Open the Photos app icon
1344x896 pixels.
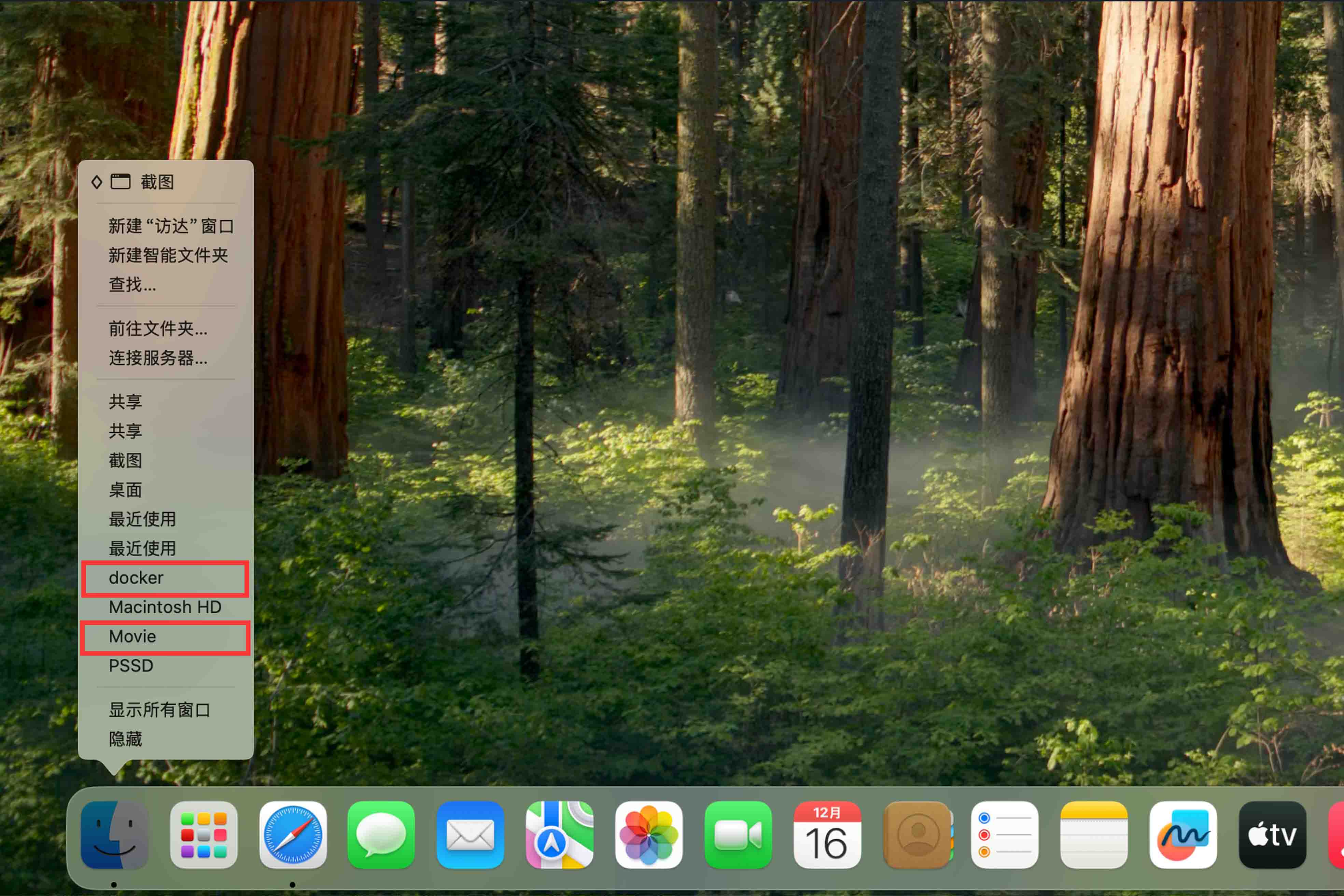tap(648, 835)
